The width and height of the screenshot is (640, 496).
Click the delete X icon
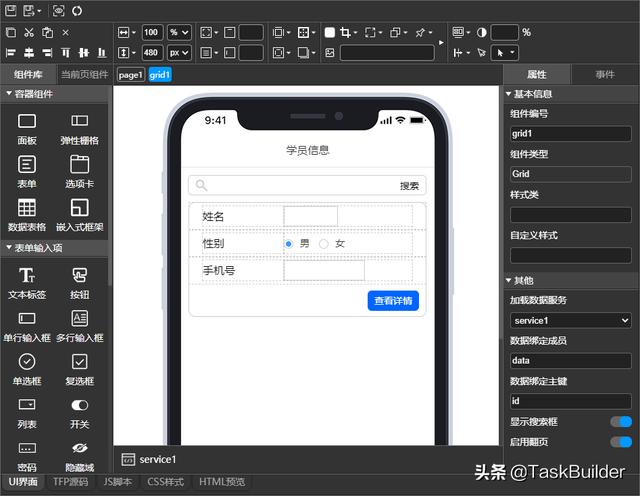click(65, 32)
